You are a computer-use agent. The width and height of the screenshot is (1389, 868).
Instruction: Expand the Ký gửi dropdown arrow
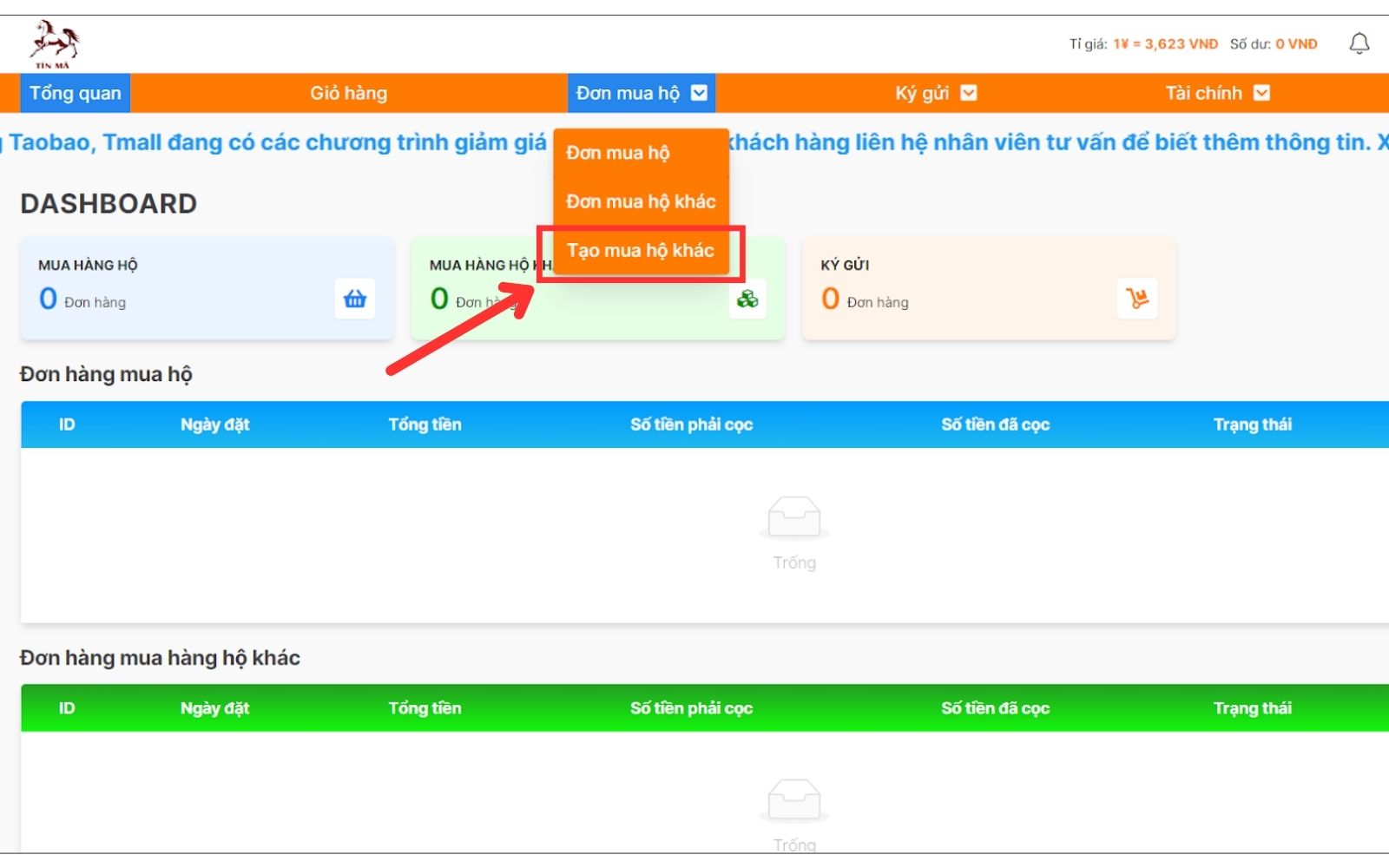pos(969,93)
